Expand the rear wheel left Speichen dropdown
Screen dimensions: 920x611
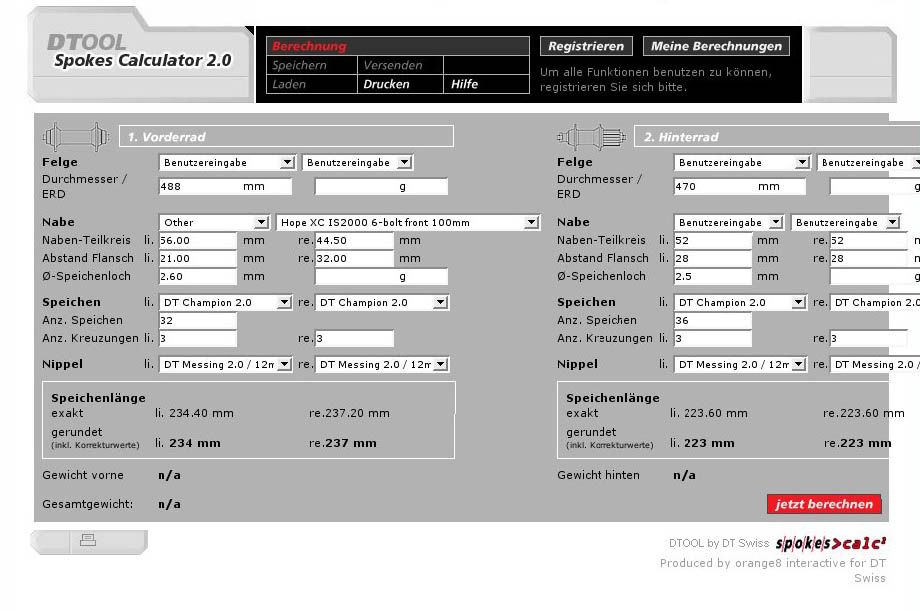pos(740,302)
